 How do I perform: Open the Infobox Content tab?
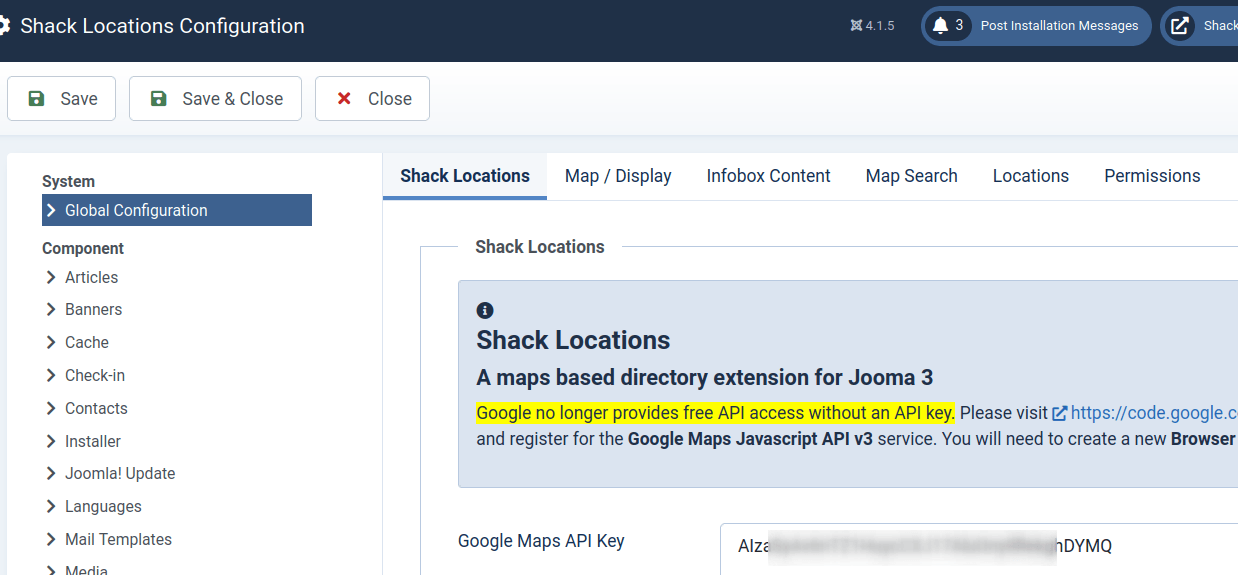(x=768, y=176)
